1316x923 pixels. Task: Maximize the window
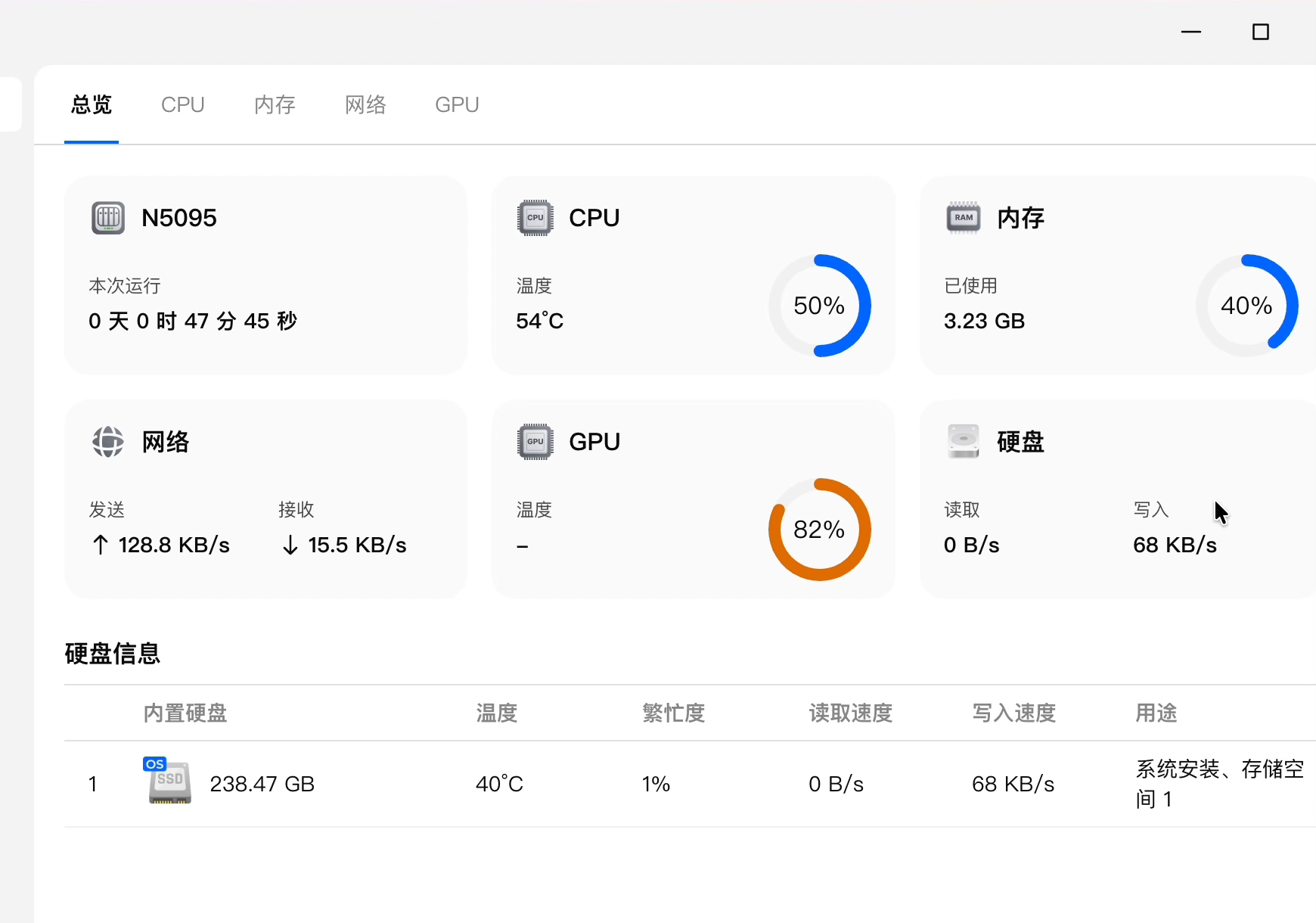coord(1261,32)
